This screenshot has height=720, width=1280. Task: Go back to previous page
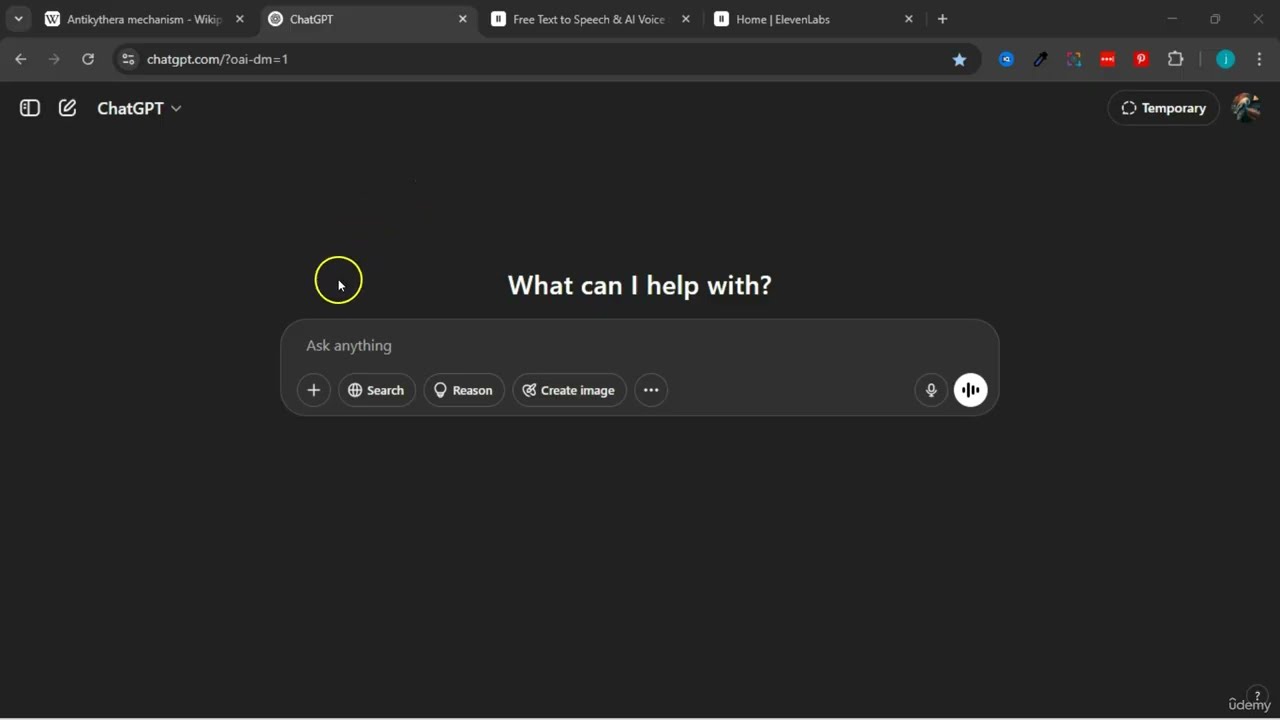(x=21, y=59)
